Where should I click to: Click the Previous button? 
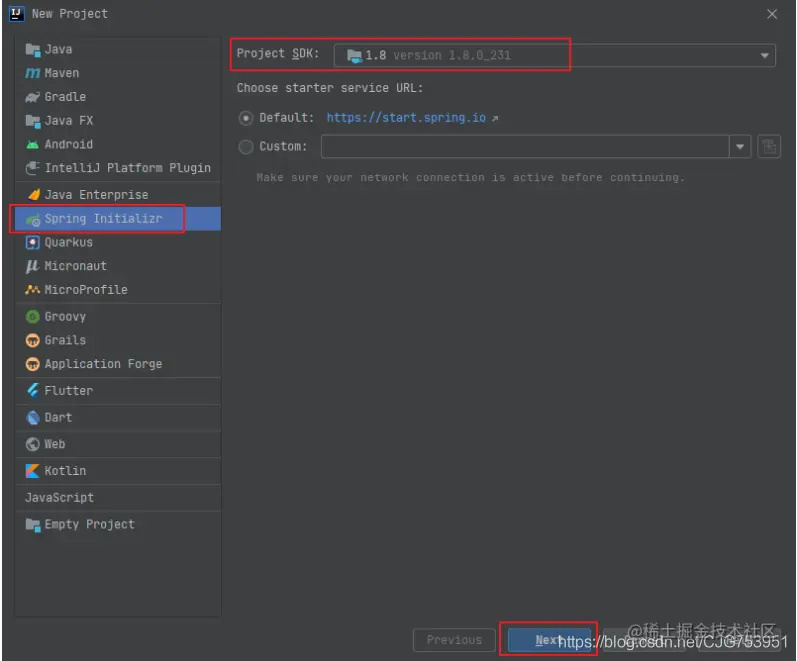454,640
